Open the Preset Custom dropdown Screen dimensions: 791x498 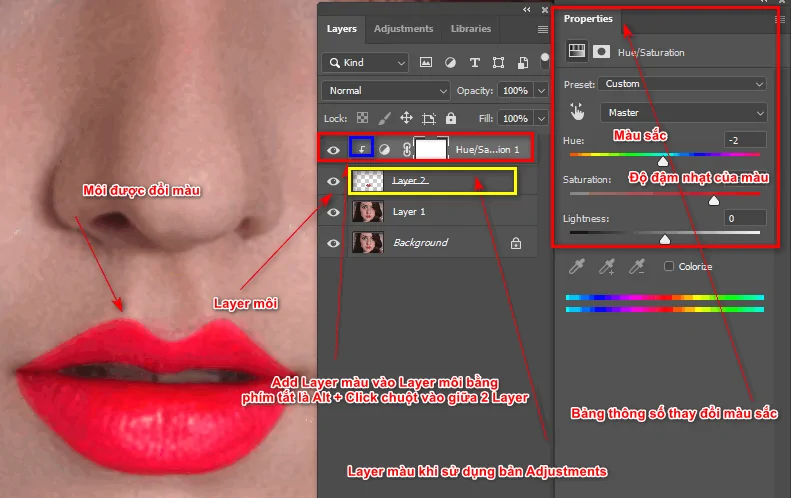682,84
